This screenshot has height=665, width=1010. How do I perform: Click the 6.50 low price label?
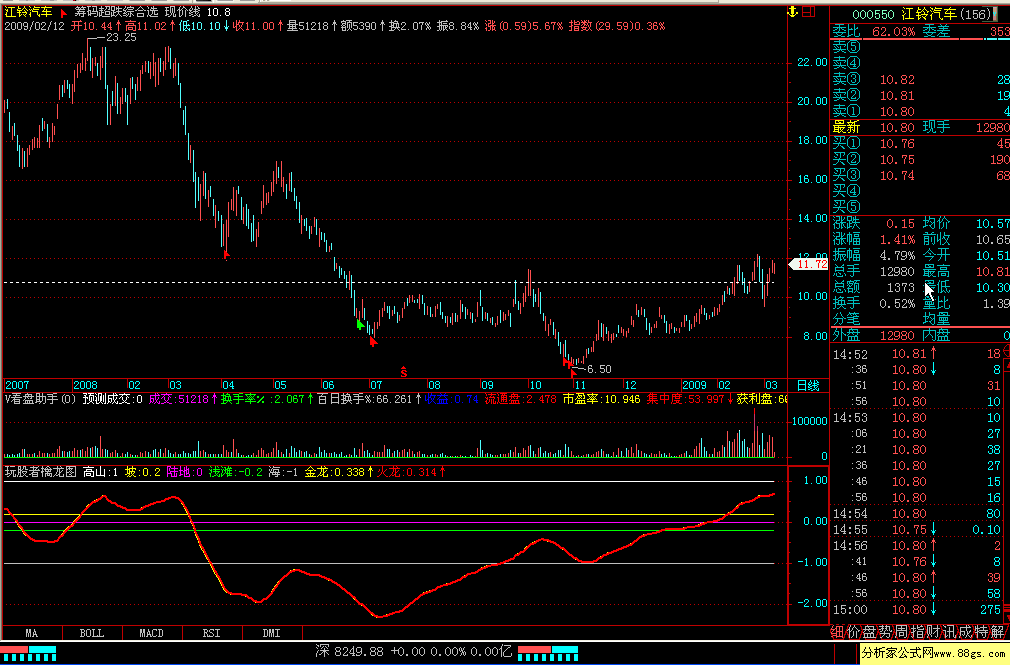coord(599,369)
